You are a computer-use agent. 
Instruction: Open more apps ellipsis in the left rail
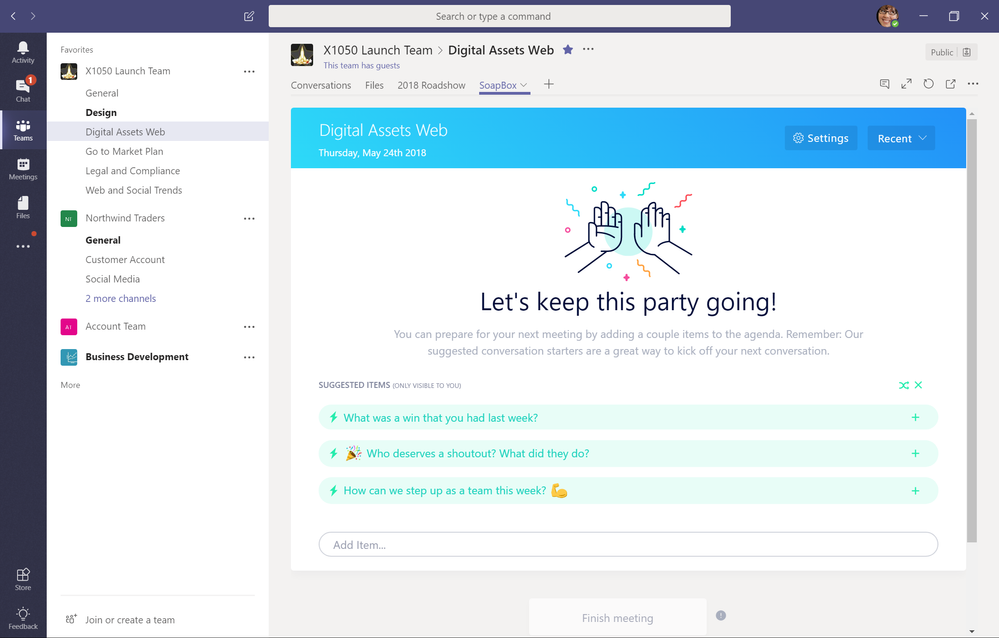(x=23, y=246)
